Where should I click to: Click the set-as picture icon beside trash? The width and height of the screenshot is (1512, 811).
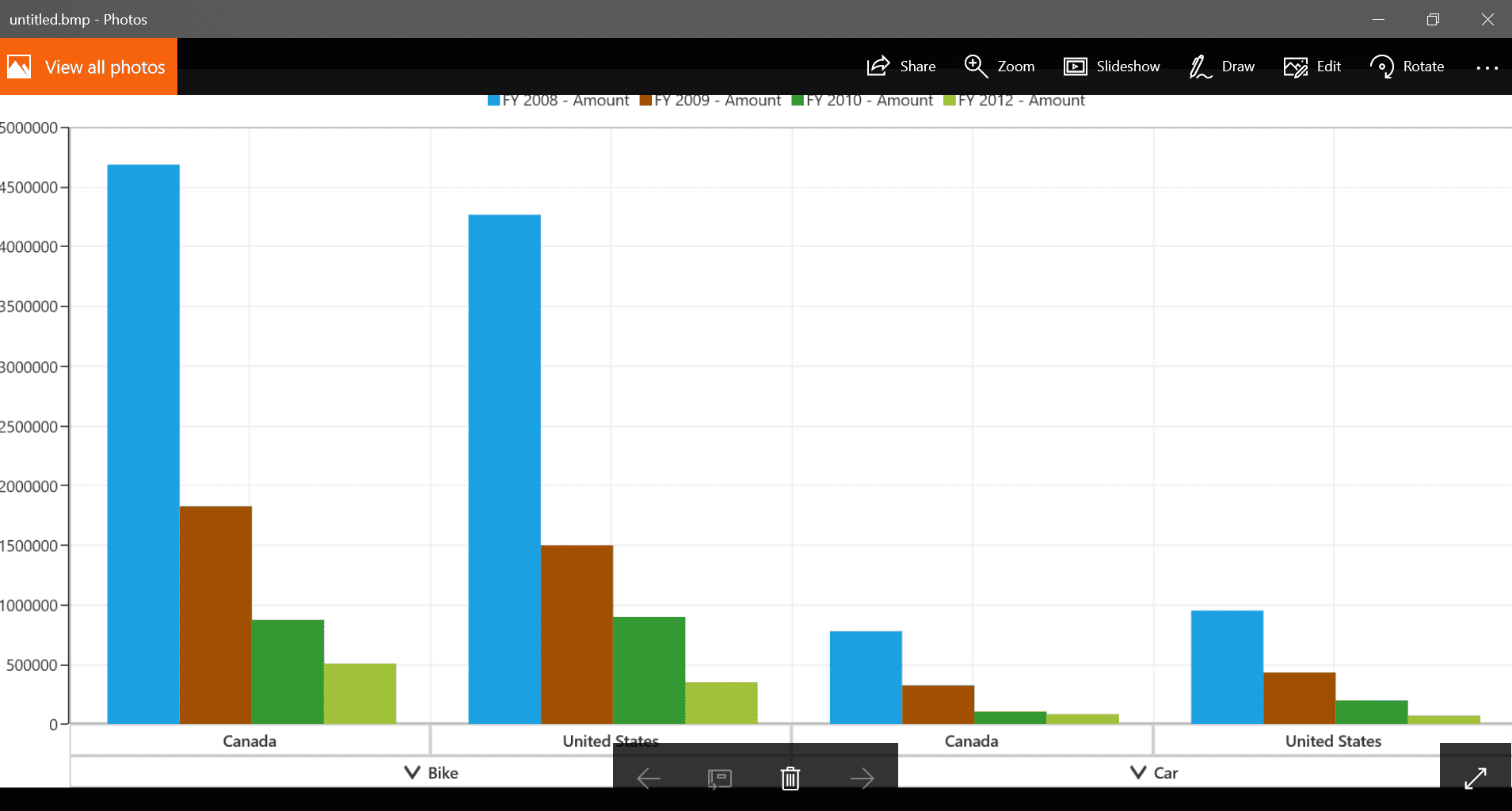pyautogui.click(x=719, y=779)
